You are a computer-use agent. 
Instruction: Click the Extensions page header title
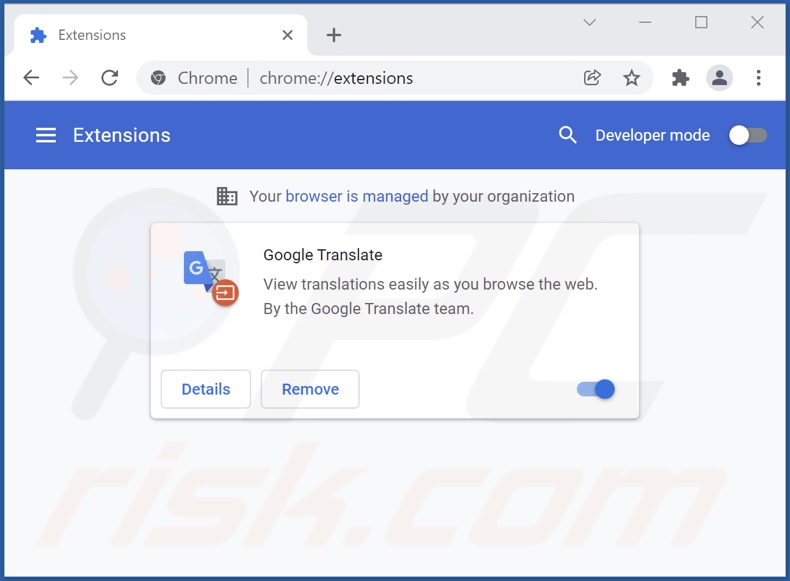(x=121, y=135)
